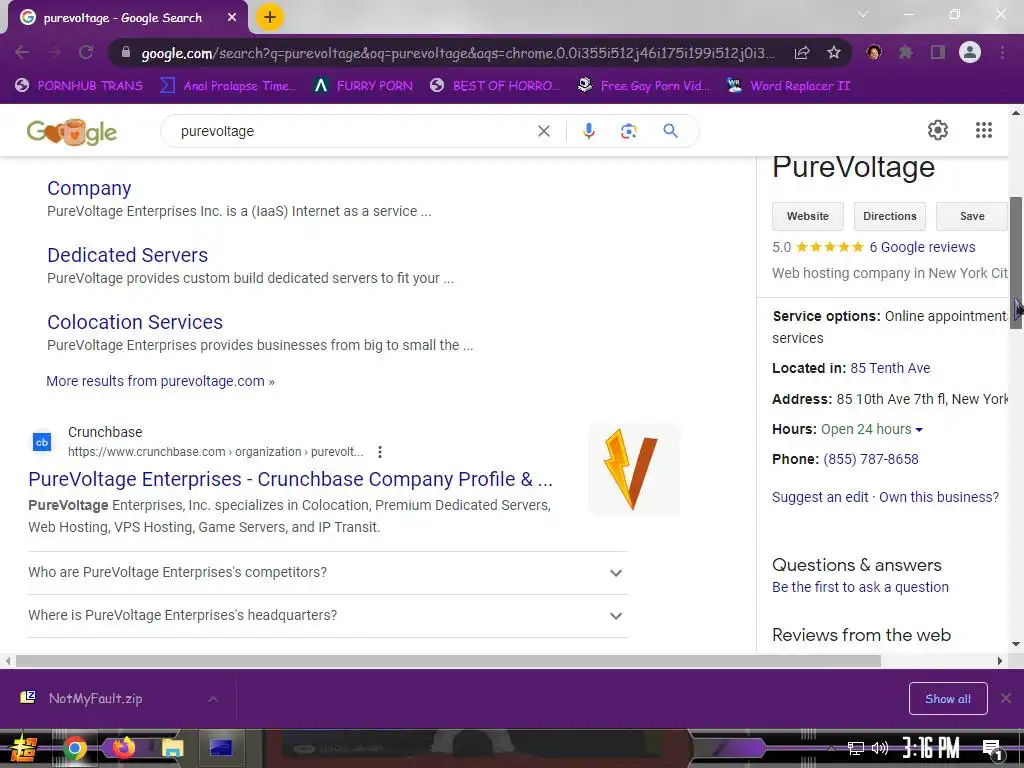Click Own this business? link

938,497
